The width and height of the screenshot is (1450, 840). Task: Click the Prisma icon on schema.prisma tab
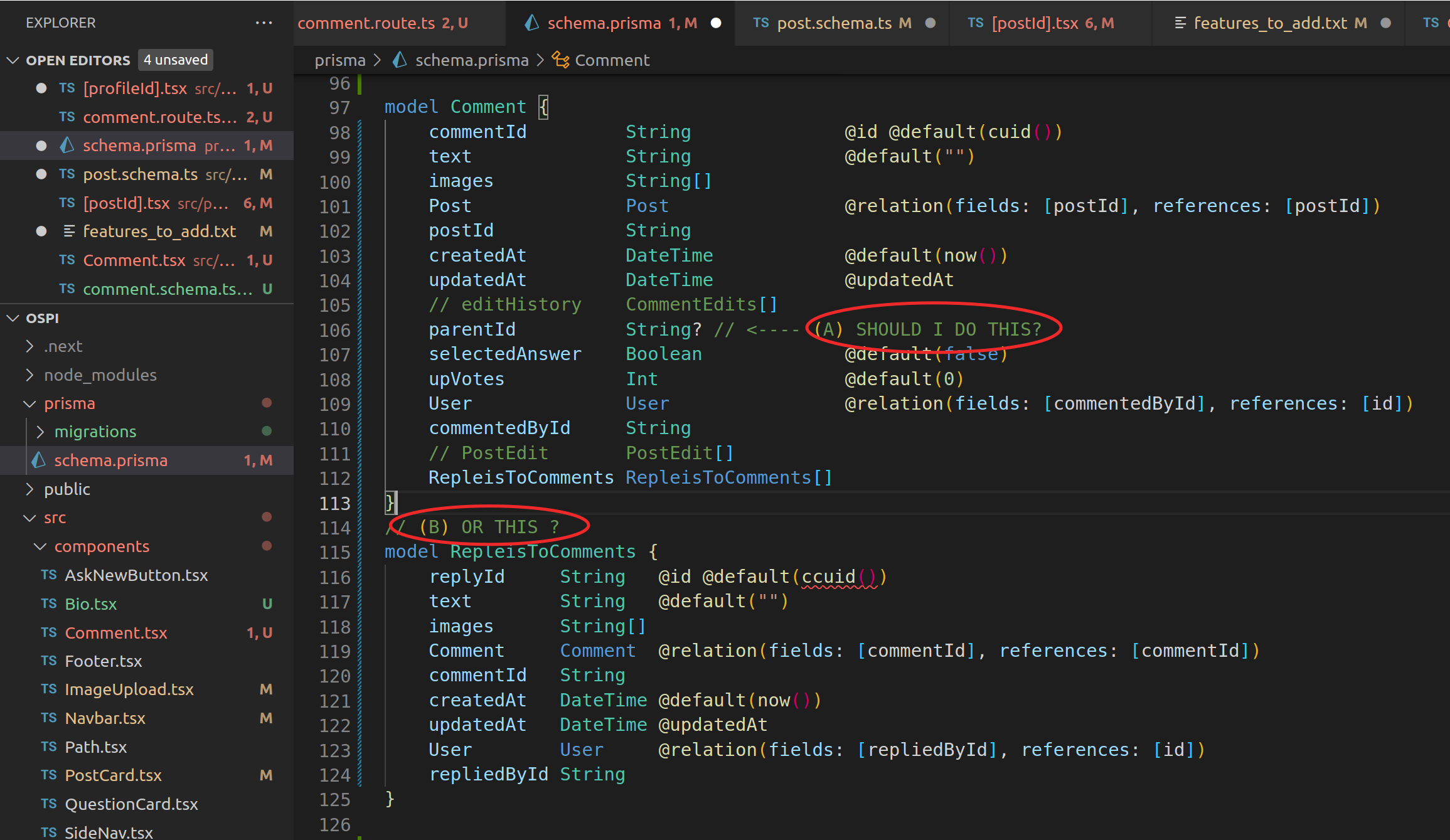click(532, 23)
